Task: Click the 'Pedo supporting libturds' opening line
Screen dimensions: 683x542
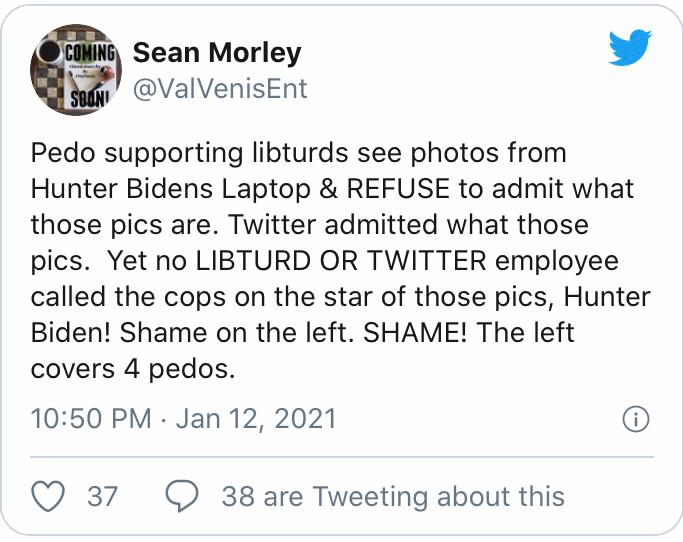Action: click(189, 153)
